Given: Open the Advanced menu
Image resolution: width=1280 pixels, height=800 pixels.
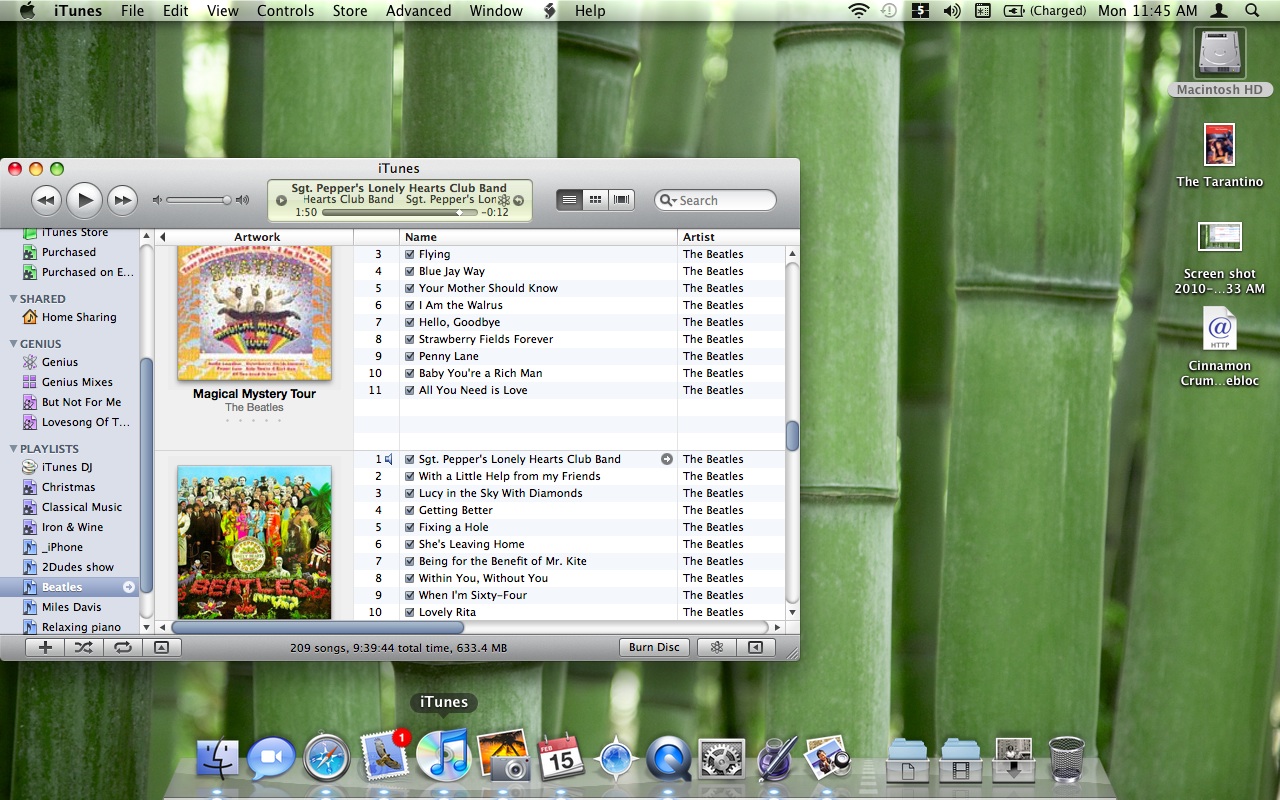Looking at the screenshot, I should point(418,11).
